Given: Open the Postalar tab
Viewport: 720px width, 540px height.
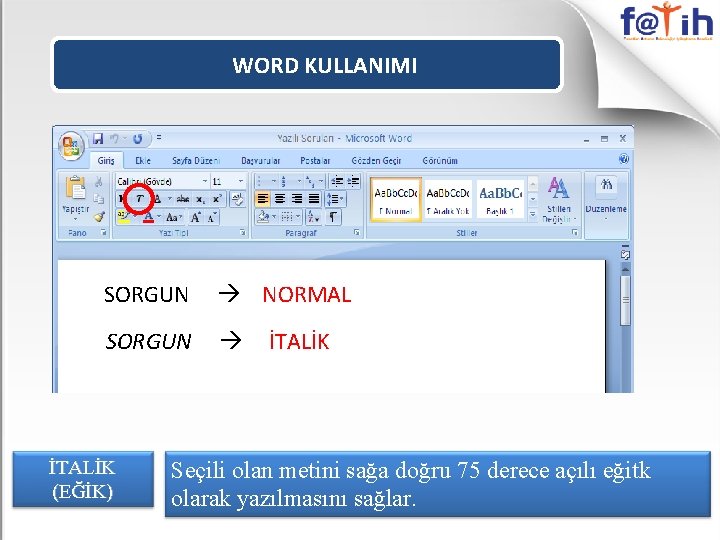Looking at the screenshot, I should tap(315, 161).
